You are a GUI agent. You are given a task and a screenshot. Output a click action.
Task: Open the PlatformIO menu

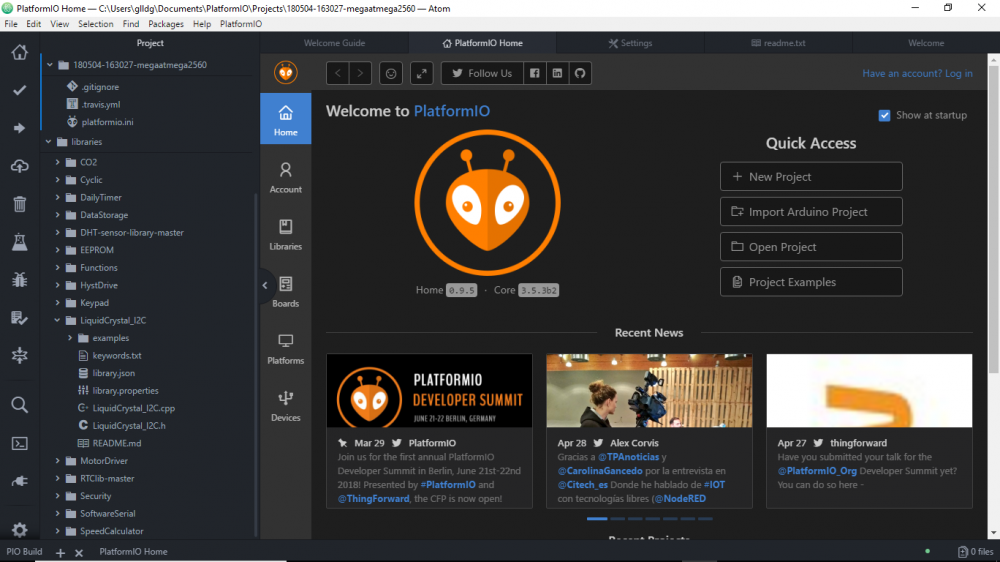(241, 24)
